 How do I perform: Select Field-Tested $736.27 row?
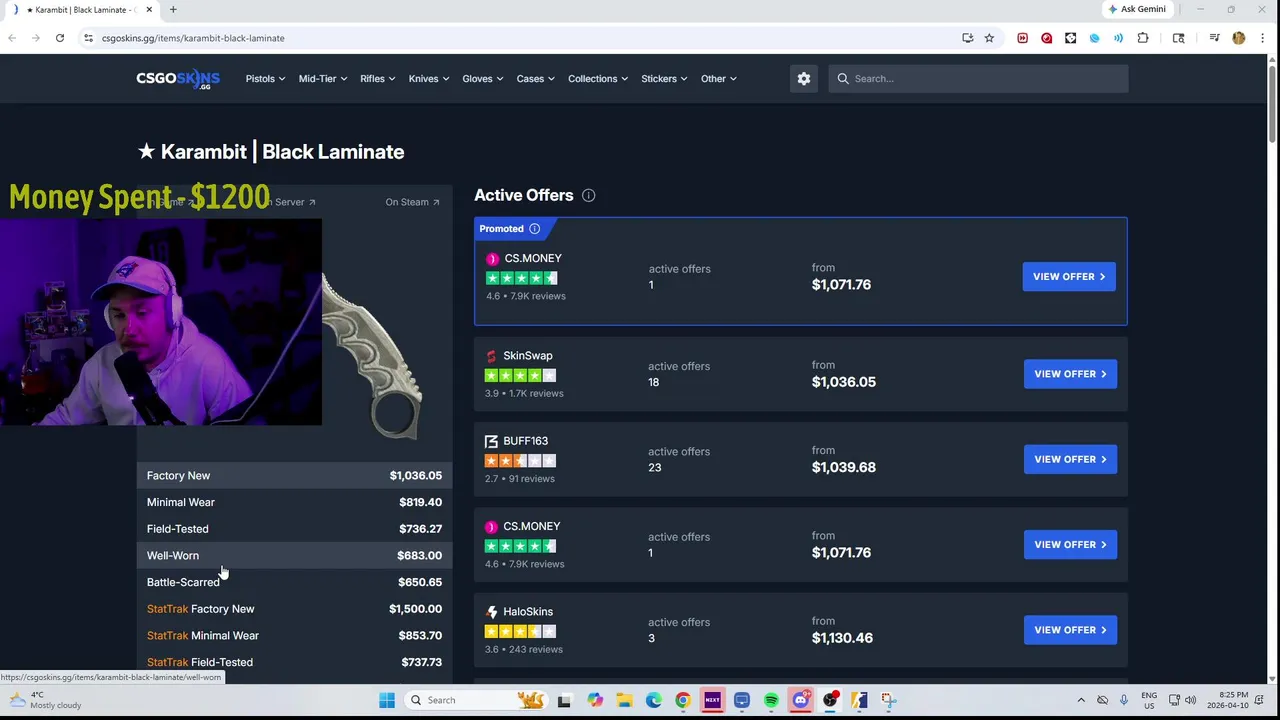click(x=294, y=529)
